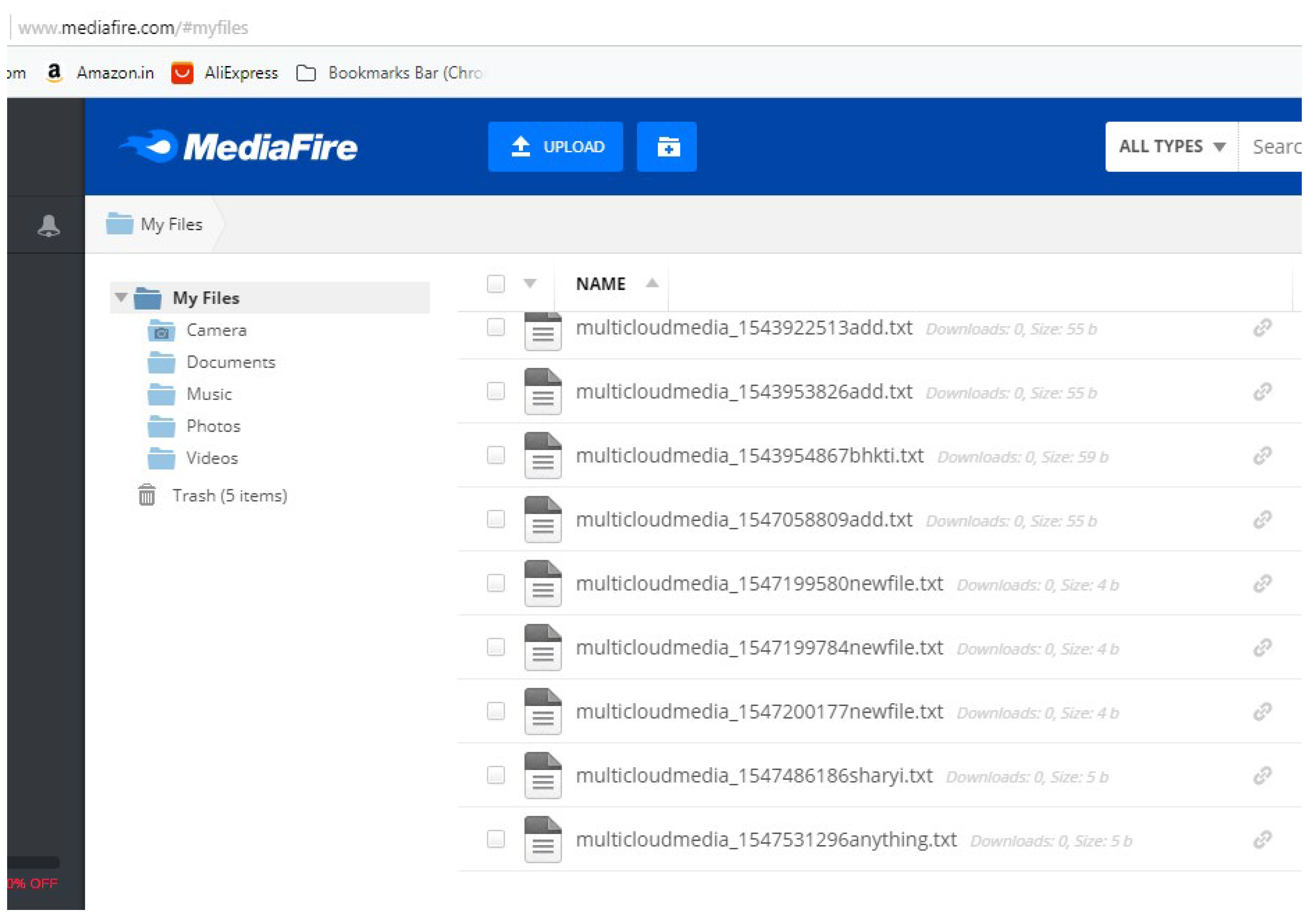Tick checkbox for multicloudmedia_1543954867bhkti.txt
Image resolution: width=1316 pixels, height=923 pixels.
496,456
